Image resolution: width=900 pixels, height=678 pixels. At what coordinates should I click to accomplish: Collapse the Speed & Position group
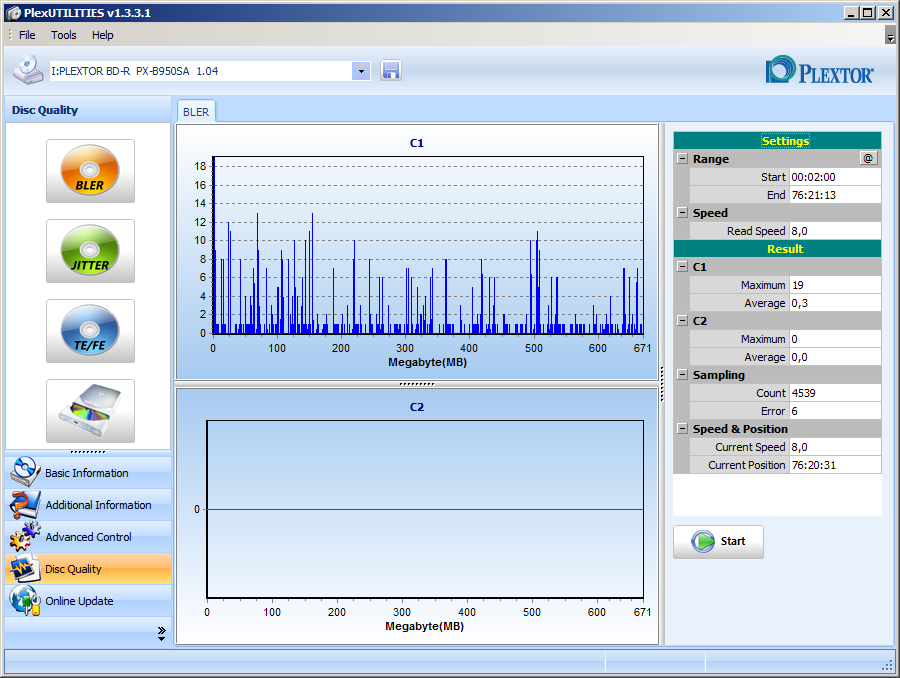pos(682,428)
